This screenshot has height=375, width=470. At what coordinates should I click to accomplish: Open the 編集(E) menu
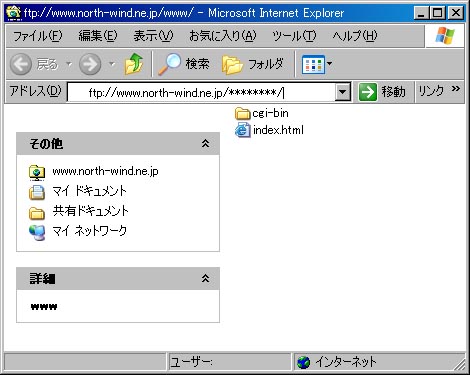(98, 35)
